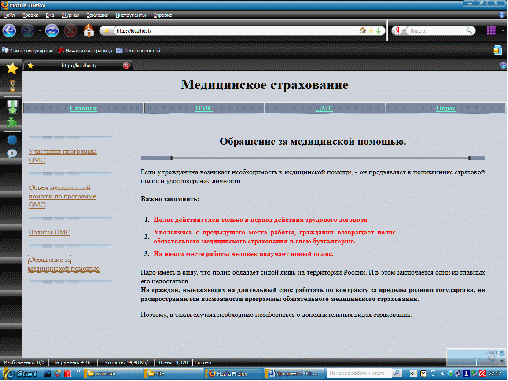Open the large star Bookmarks sidebar icon
508x381 pixels.
click(12, 68)
